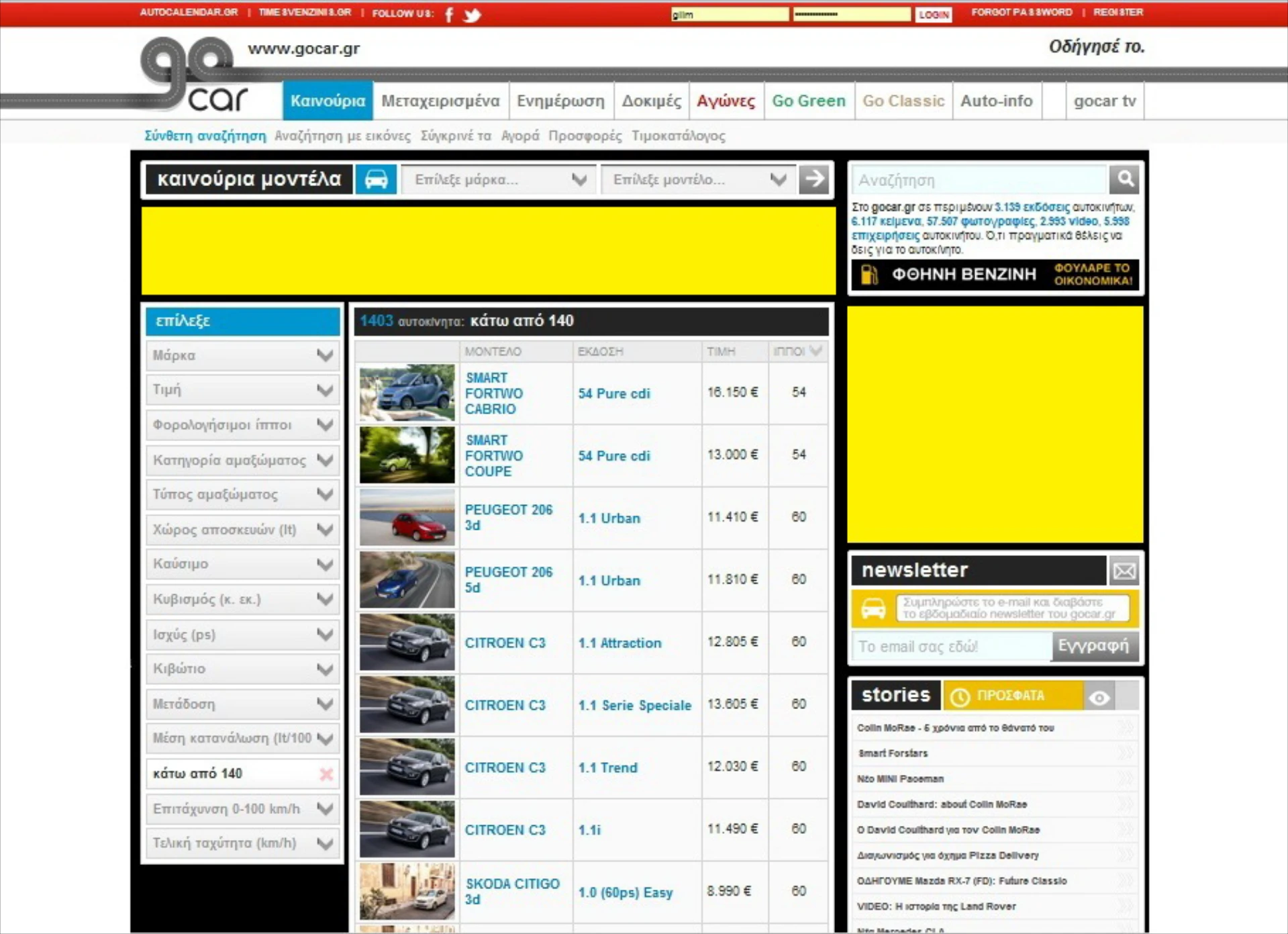Click the arrow go button beside model selector

click(x=813, y=179)
